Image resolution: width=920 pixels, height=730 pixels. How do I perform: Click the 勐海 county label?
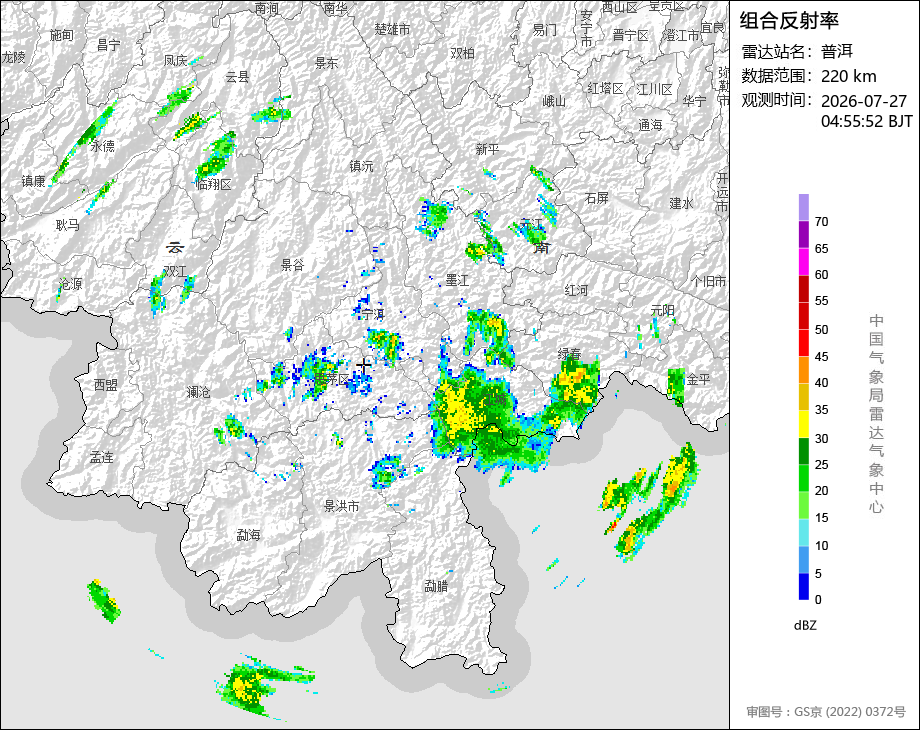tap(248, 535)
